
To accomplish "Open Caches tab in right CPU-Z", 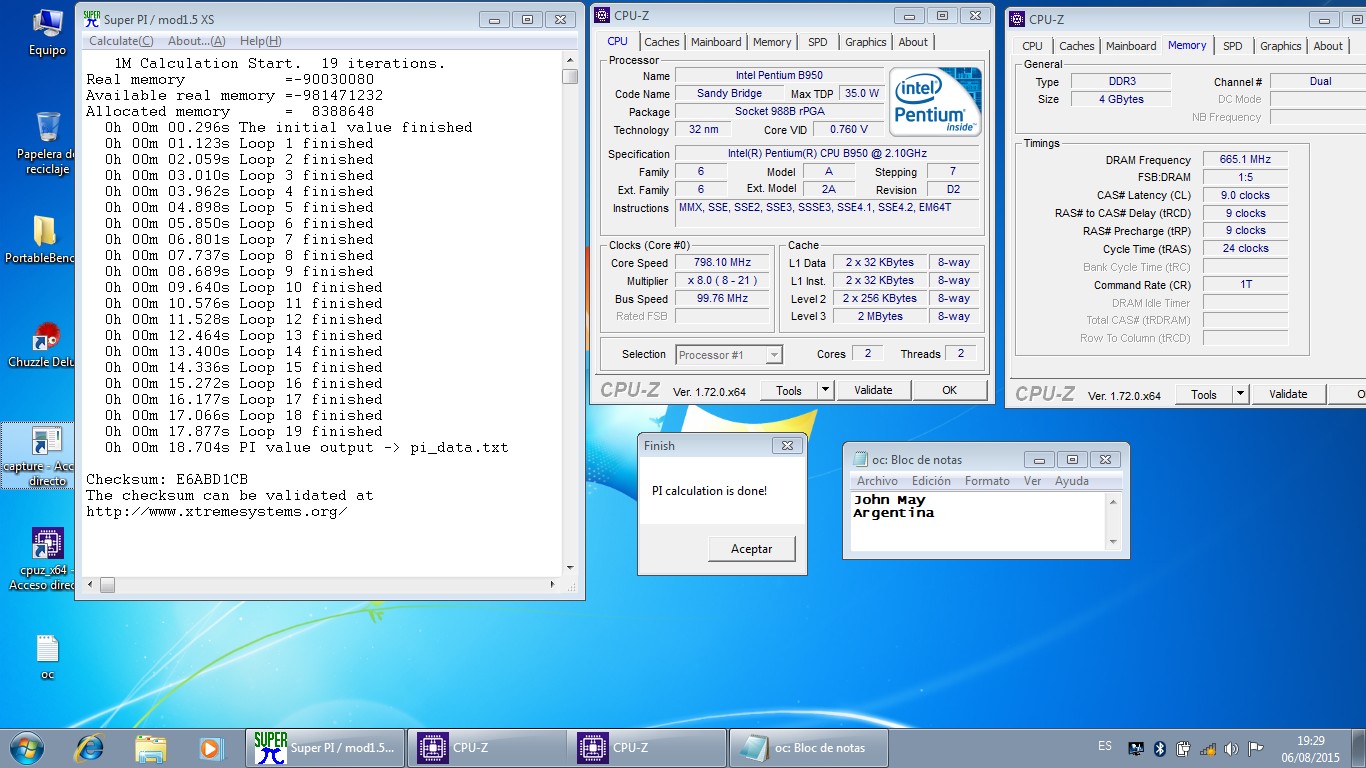I will tap(1076, 46).
